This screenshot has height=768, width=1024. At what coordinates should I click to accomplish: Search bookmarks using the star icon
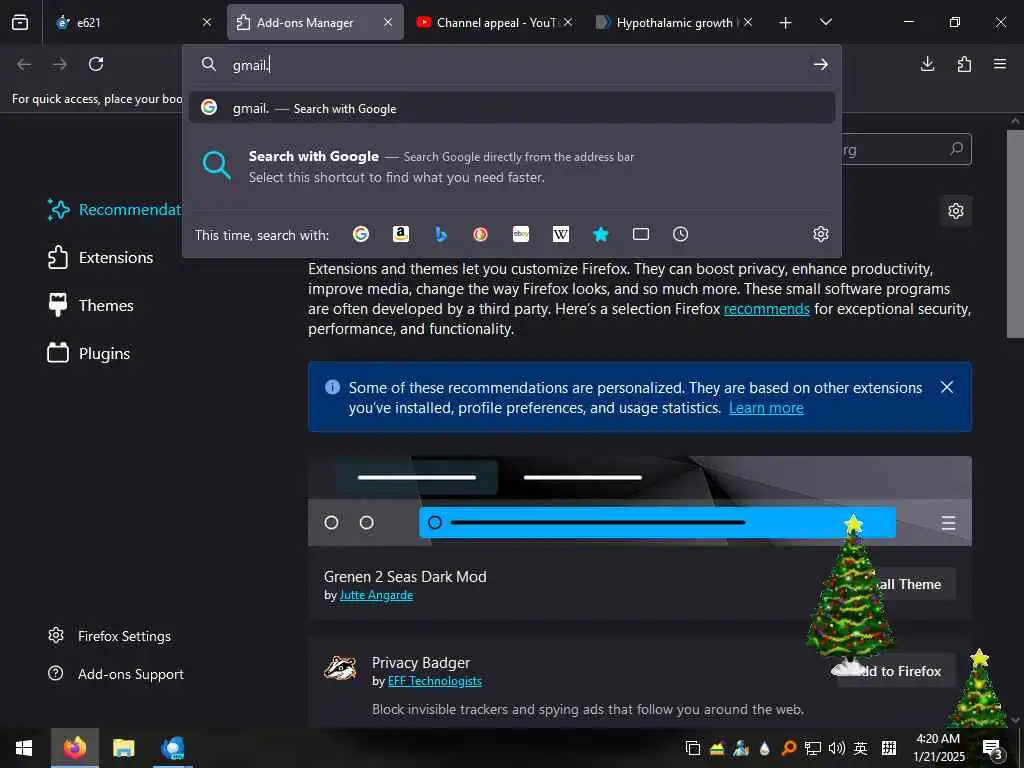click(601, 234)
